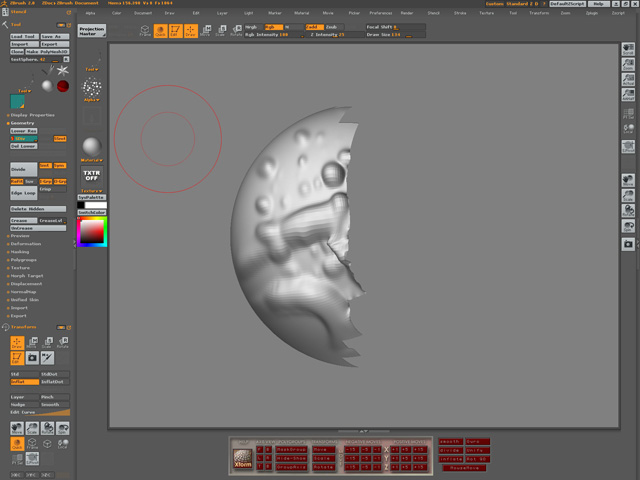Open Material dropdown on left shelf
This screenshot has height=480, width=640.
click(92, 160)
